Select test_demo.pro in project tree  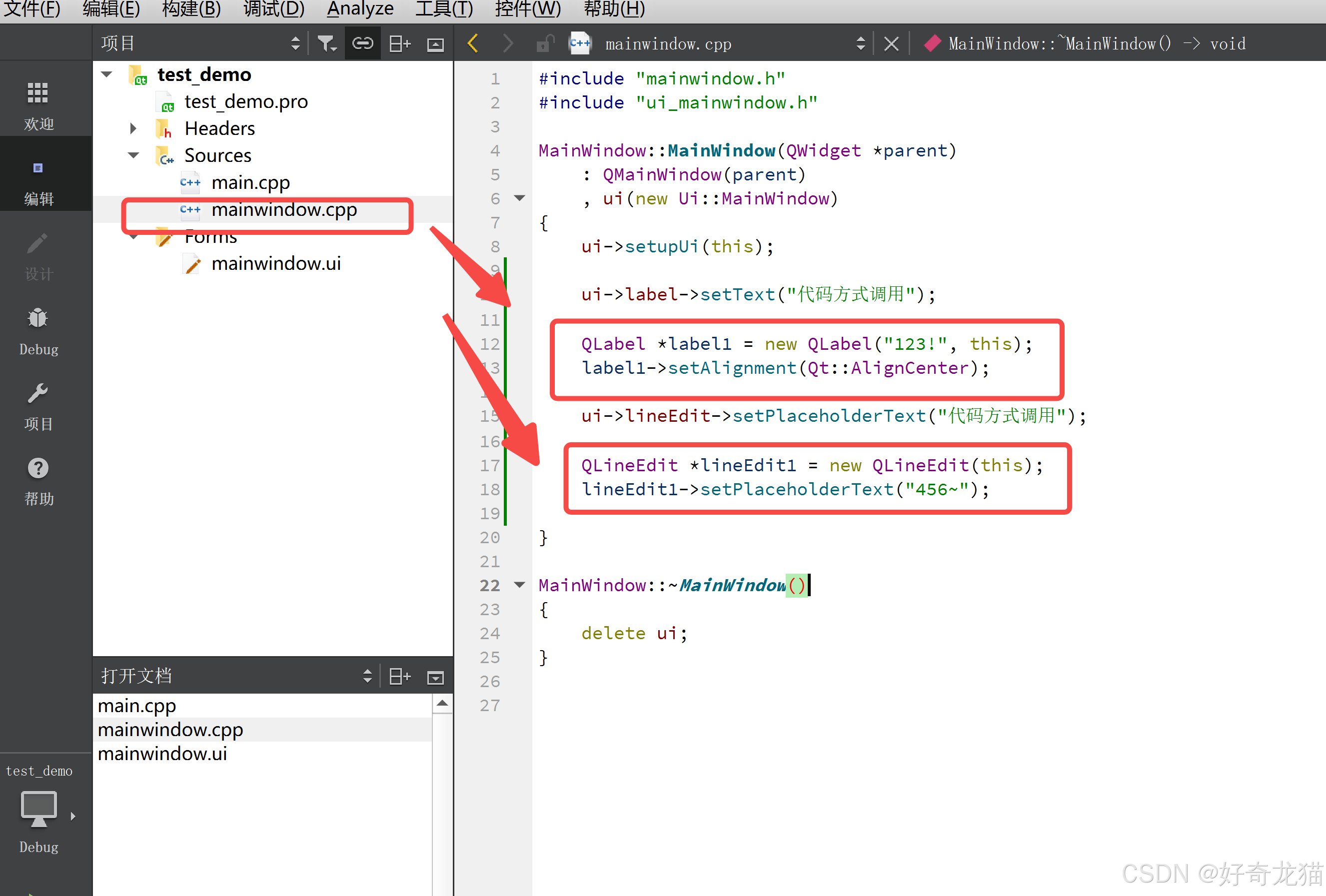pyautogui.click(x=246, y=101)
